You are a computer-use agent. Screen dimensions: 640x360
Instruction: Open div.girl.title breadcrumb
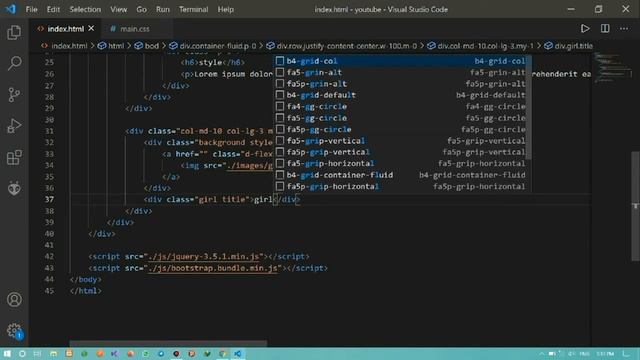click(x=569, y=46)
